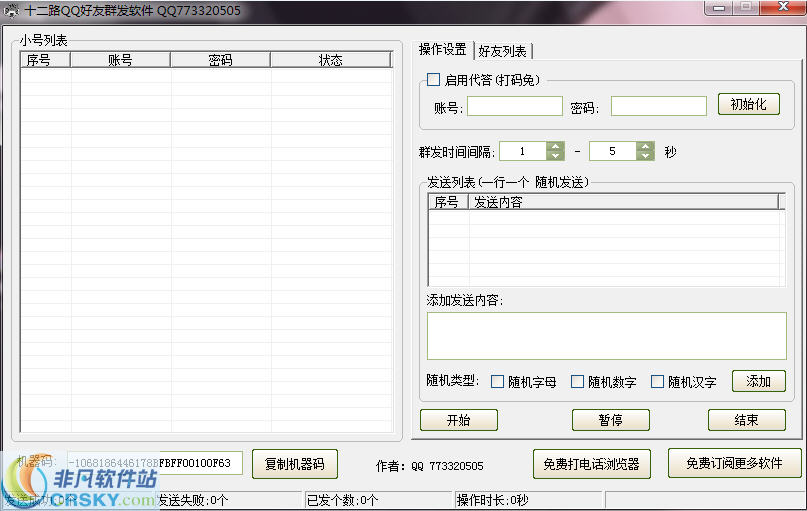Click the 序号 column header in 小号列表
The width and height of the screenshot is (807, 511).
(46, 60)
